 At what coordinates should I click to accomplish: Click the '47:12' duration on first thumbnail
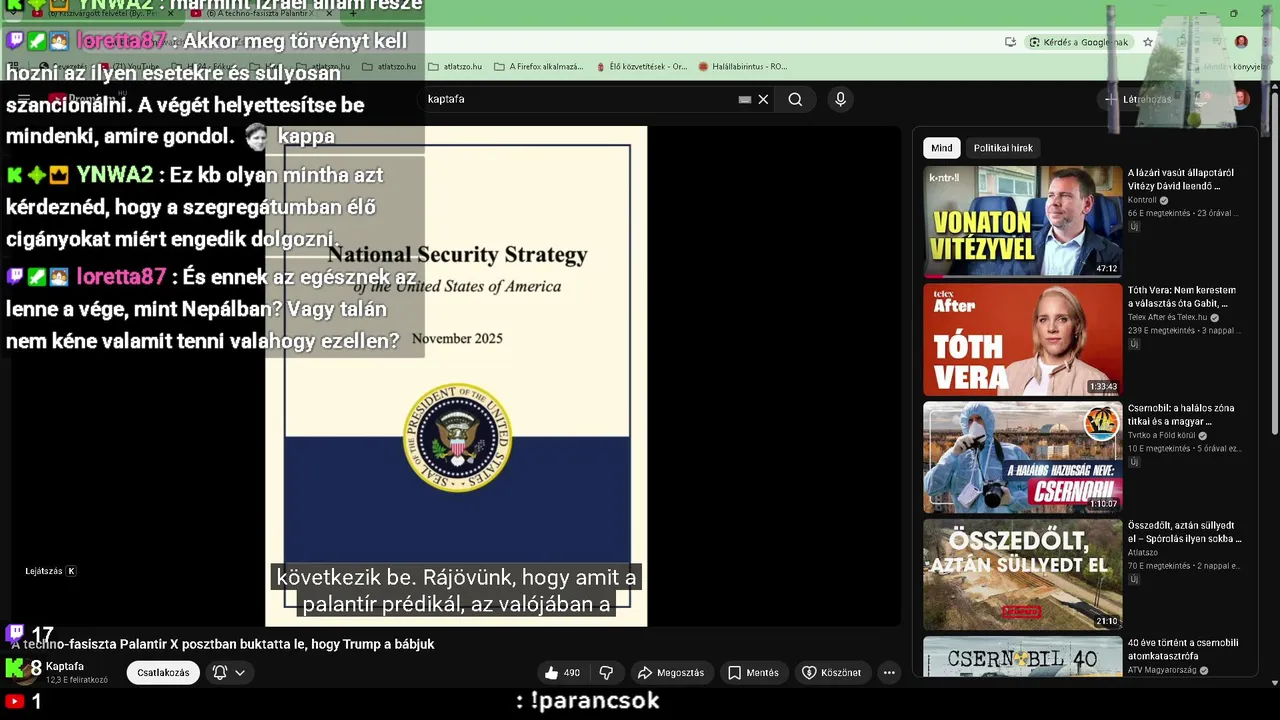[1106, 269]
